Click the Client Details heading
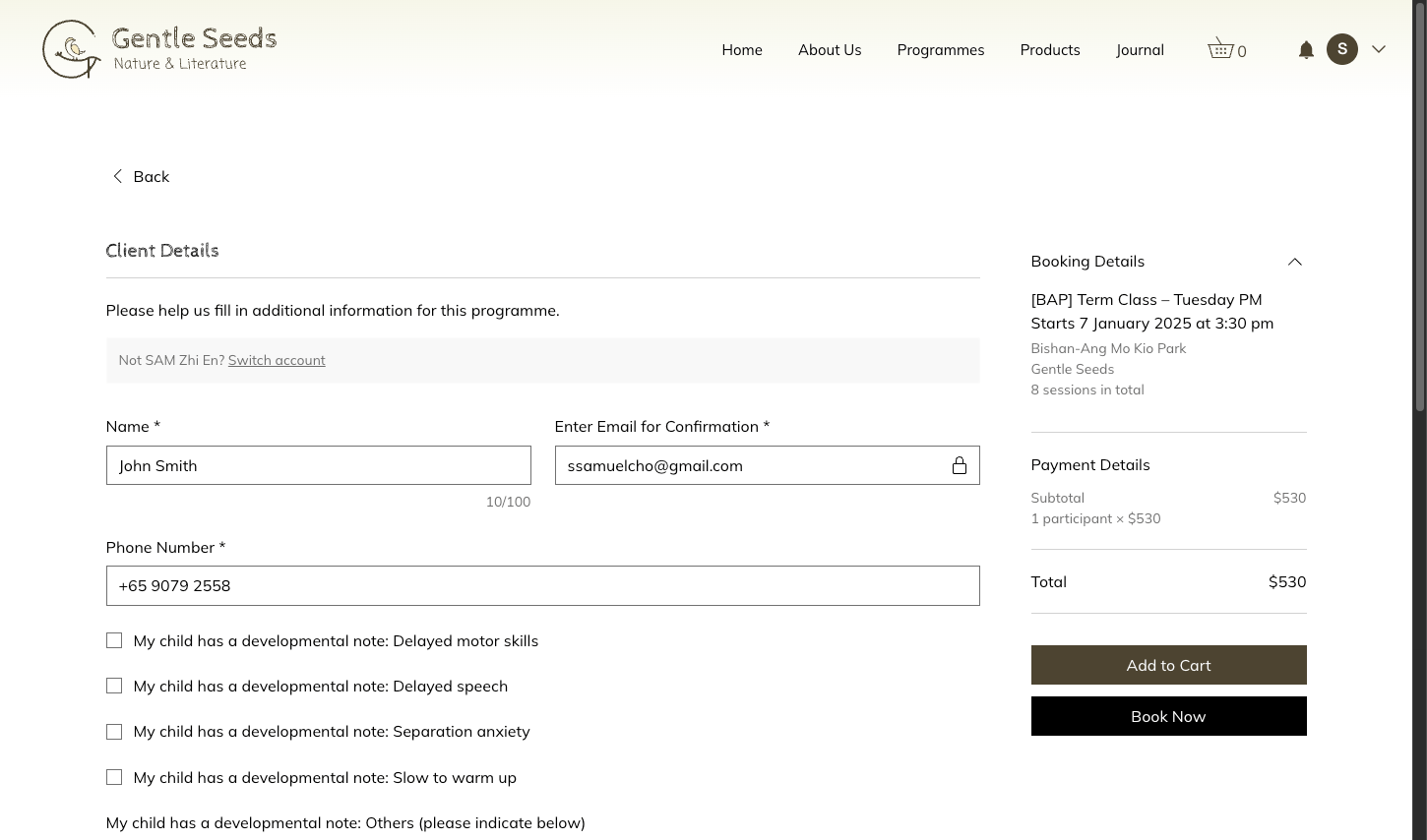Viewport: 1427px width, 840px height. [162, 250]
